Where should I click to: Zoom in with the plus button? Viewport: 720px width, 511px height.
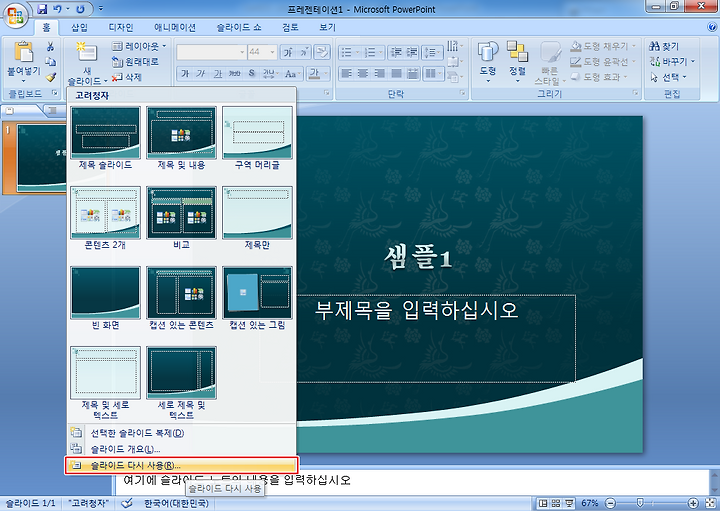[693, 503]
